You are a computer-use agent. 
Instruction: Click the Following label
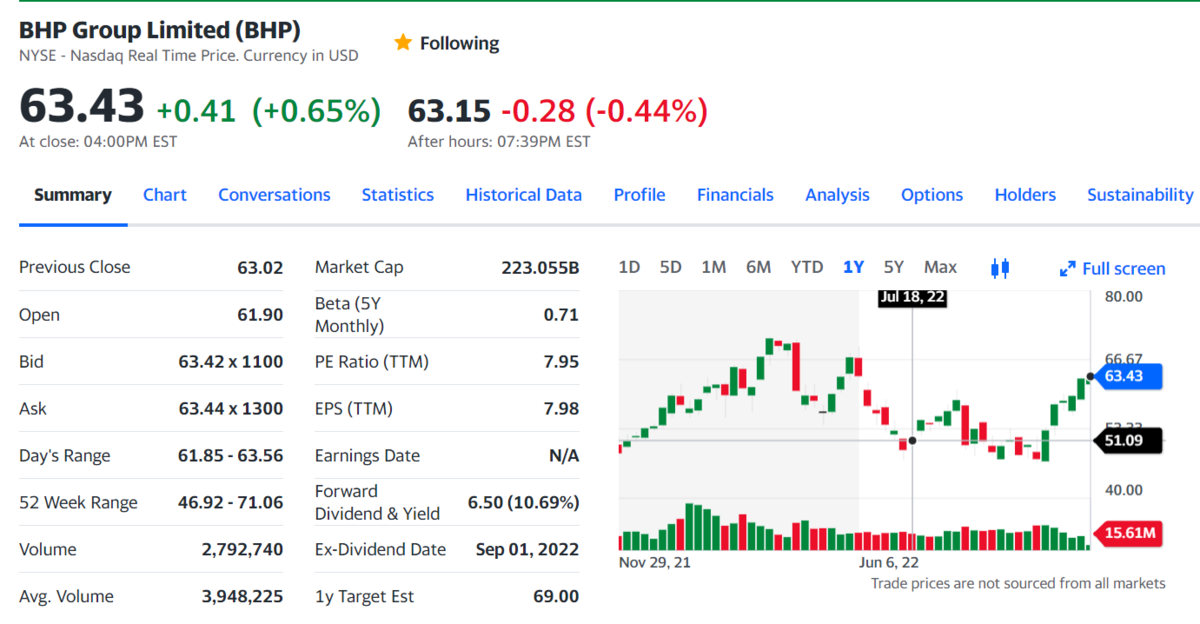pyautogui.click(x=459, y=43)
